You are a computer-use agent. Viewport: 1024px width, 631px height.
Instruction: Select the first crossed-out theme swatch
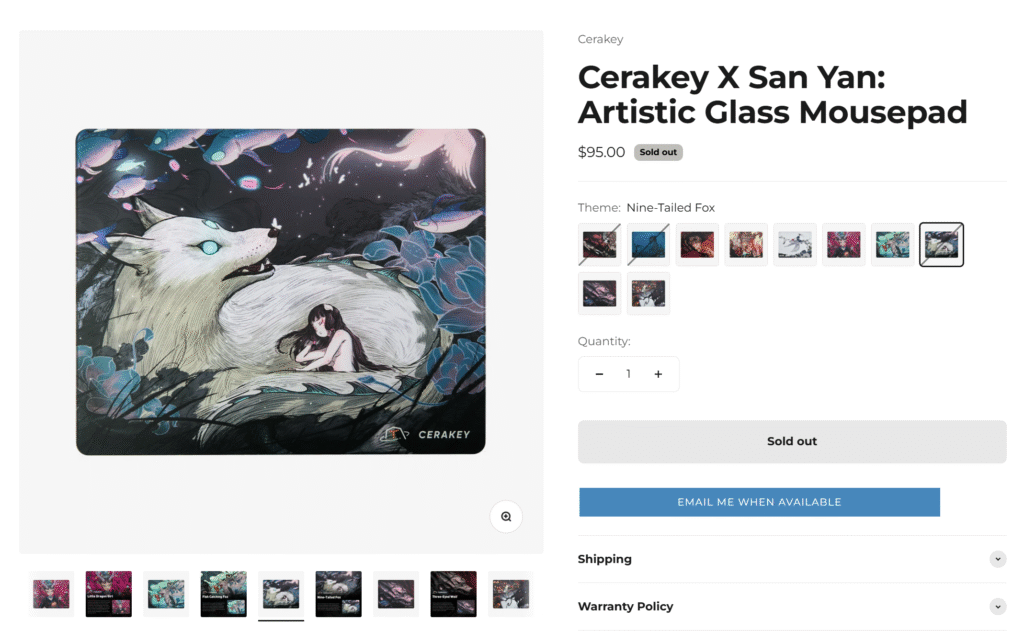pyautogui.click(x=599, y=244)
